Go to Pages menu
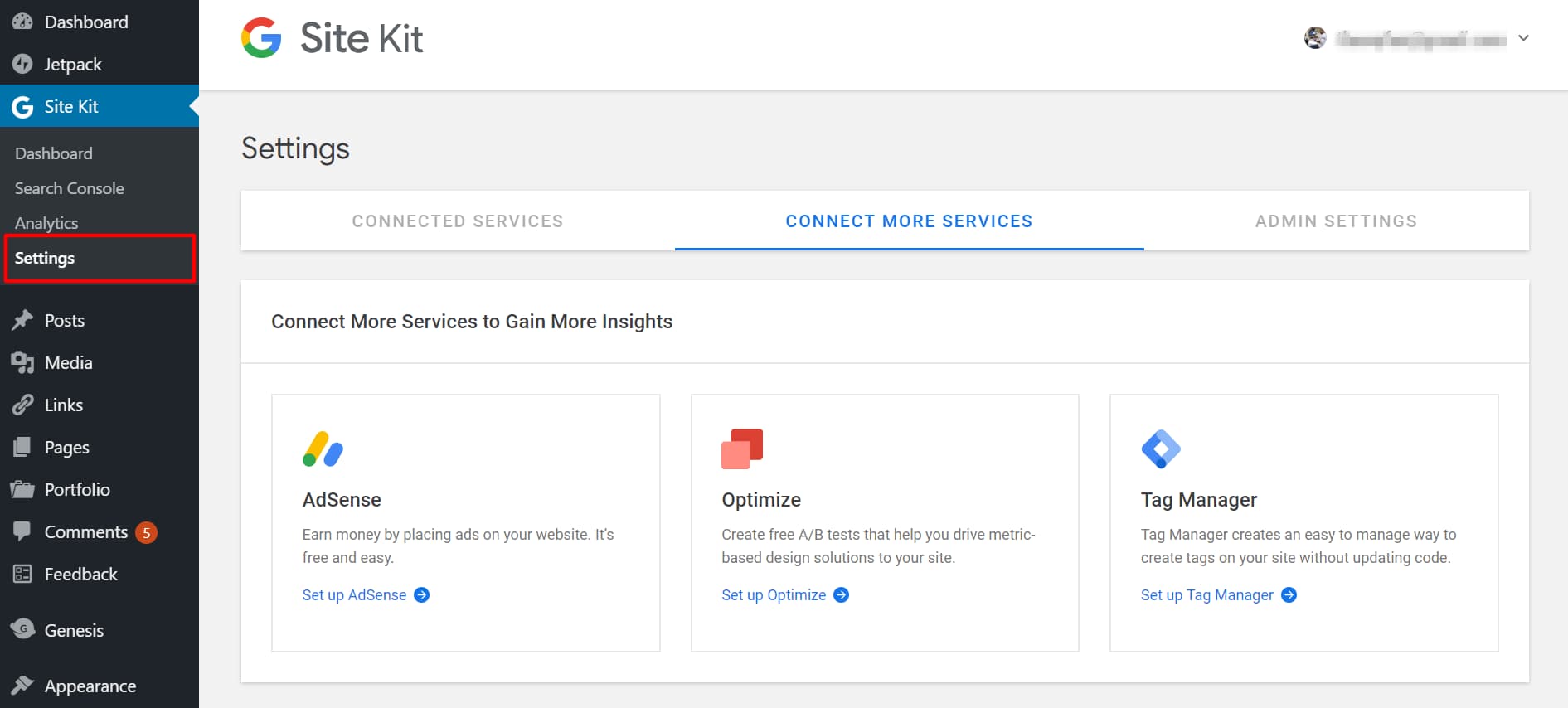Viewport: 1568px width, 708px height. pyautogui.click(x=100, y=447)
